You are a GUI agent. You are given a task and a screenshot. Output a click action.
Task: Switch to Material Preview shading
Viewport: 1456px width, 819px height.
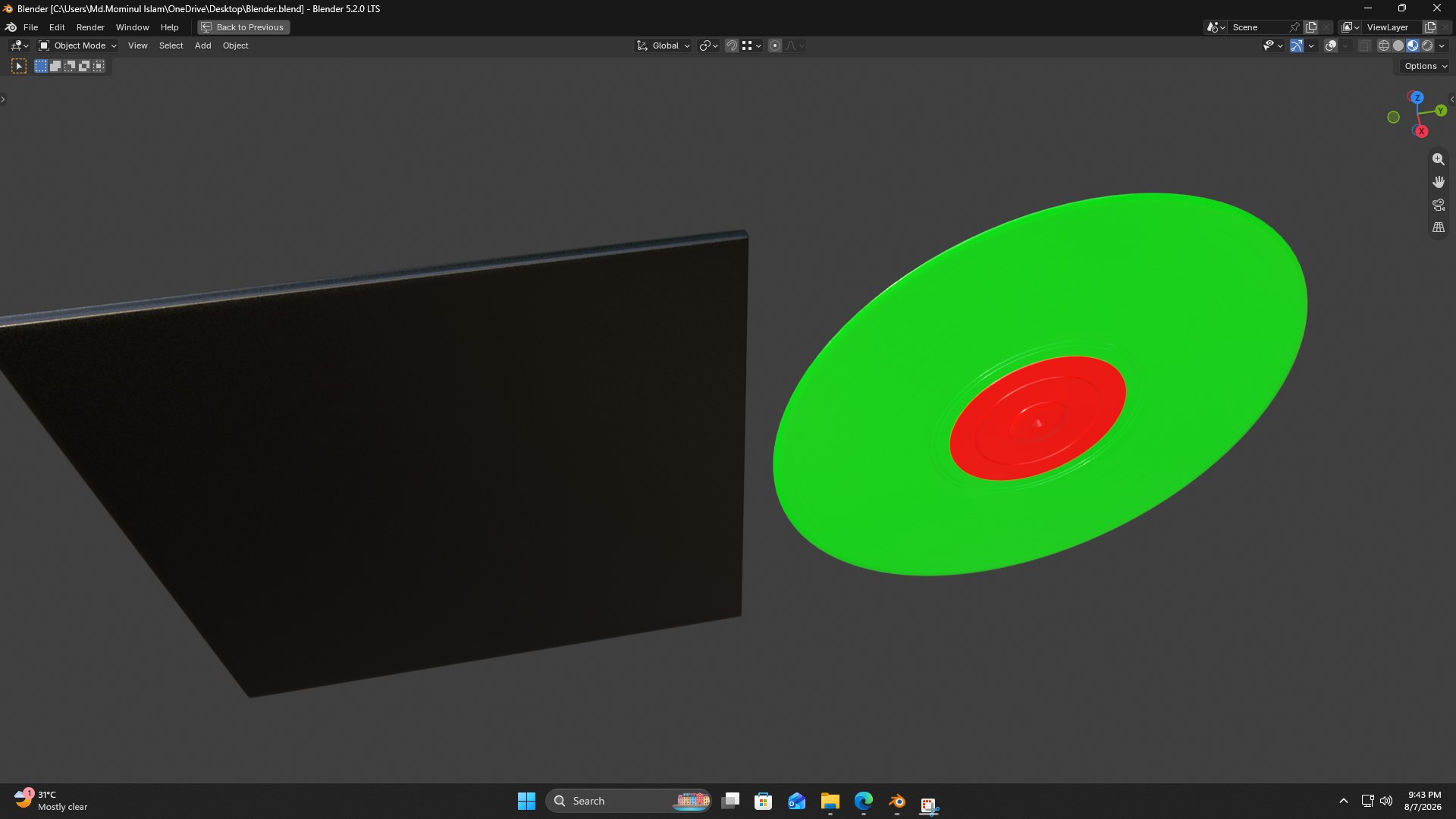pyautogui.click(x=1413, y=46)
